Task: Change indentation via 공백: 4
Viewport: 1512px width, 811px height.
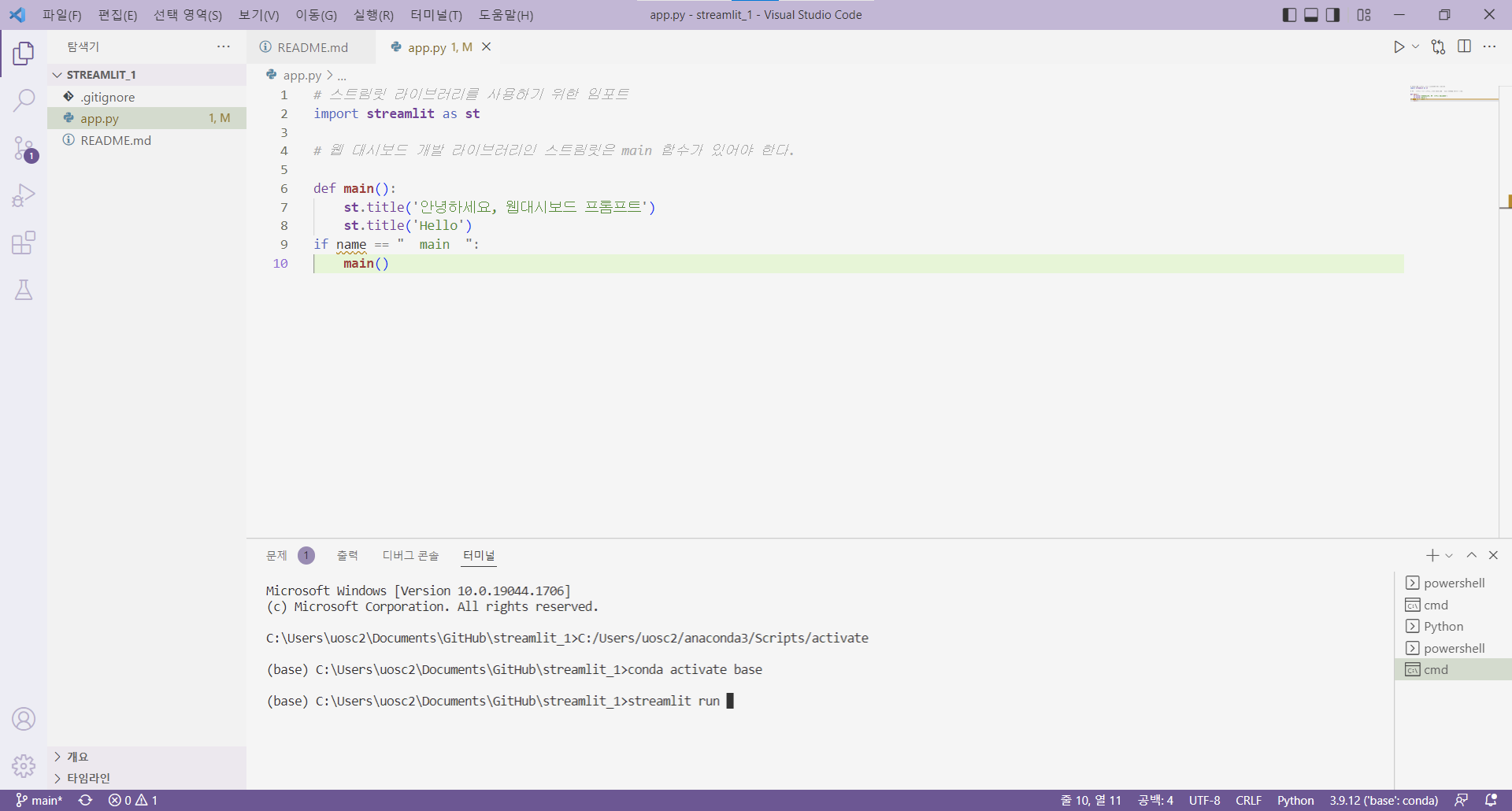Action: [x=1155, y=800]
